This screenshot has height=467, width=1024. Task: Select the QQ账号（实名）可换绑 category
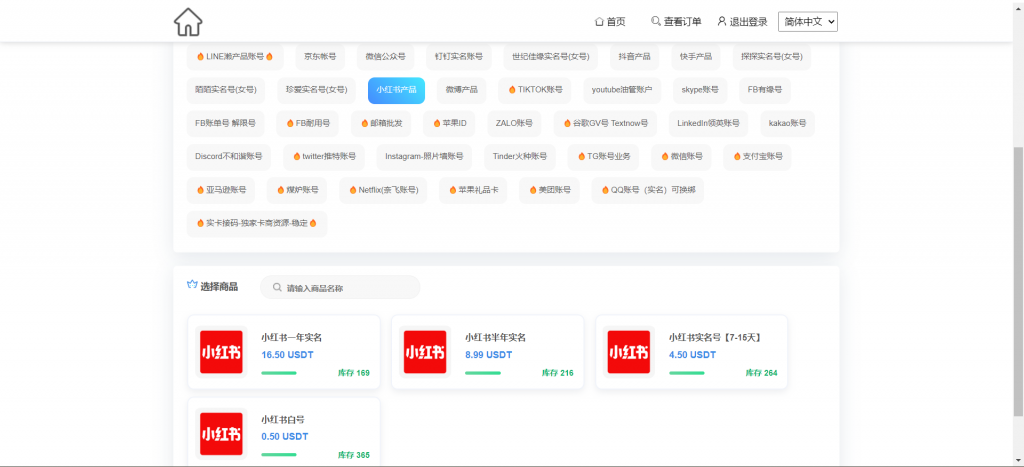coord(648,191)
